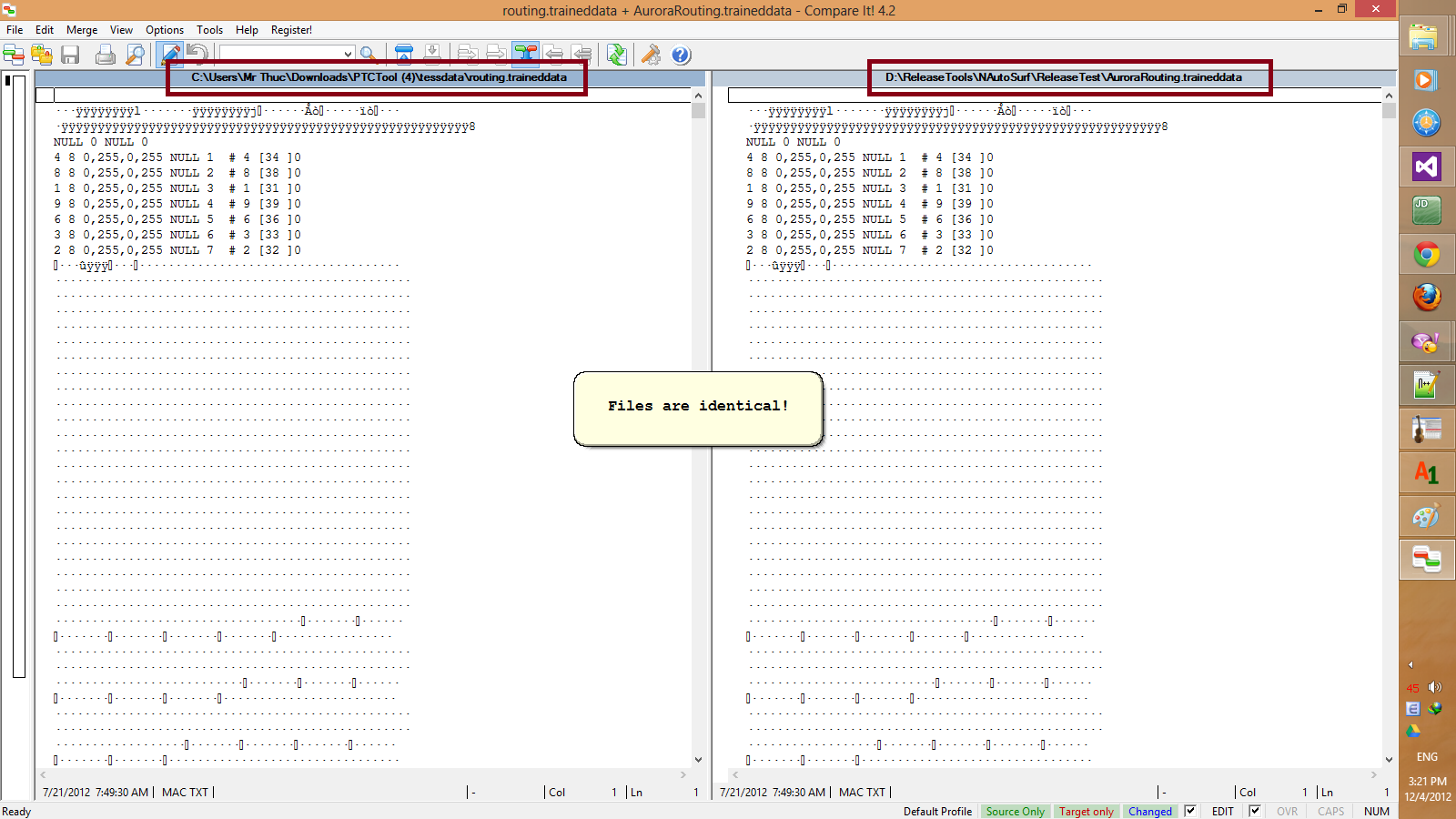This screenshot has width=1456, height=819.
Task: Launch Visual Studio from taskbar
Action: (1426, 167)
